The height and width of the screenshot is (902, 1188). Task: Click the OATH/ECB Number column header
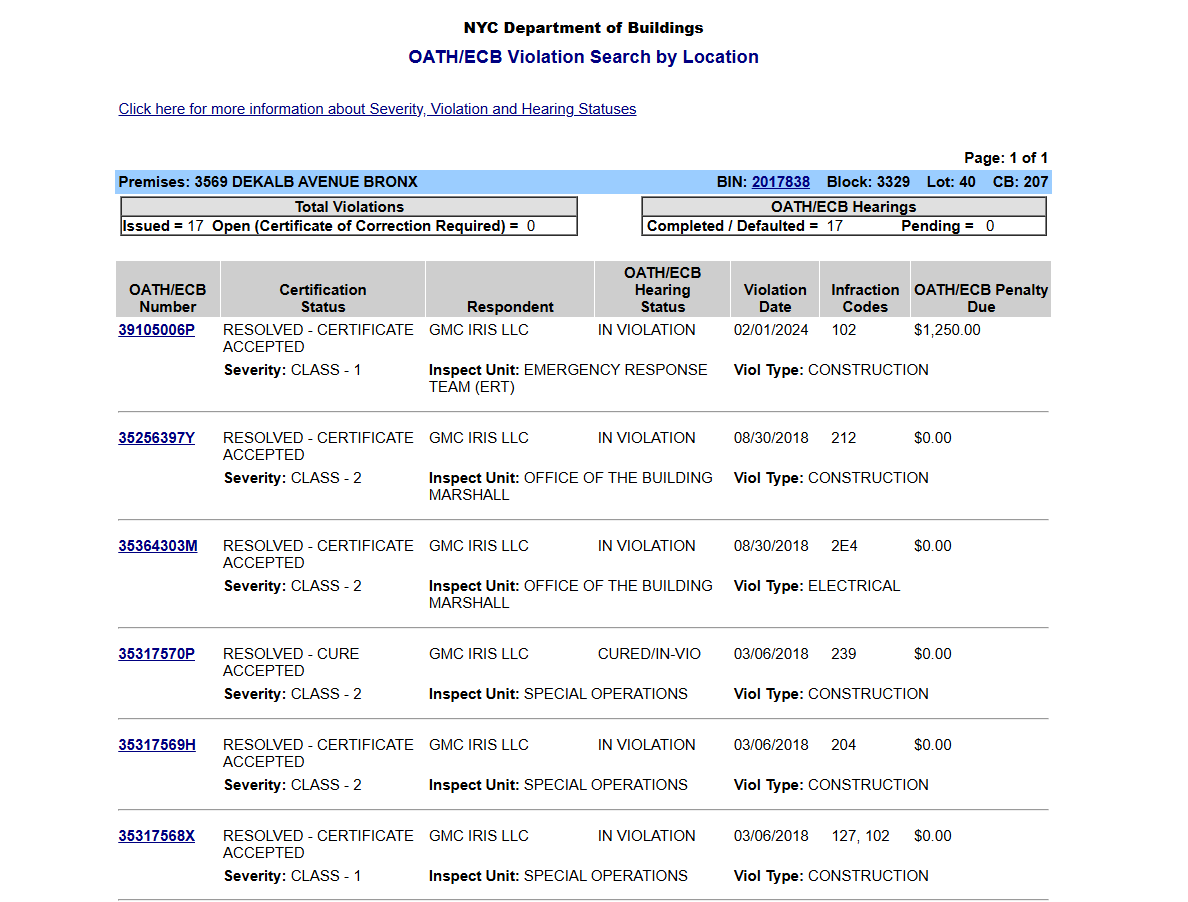coord(167,298)
